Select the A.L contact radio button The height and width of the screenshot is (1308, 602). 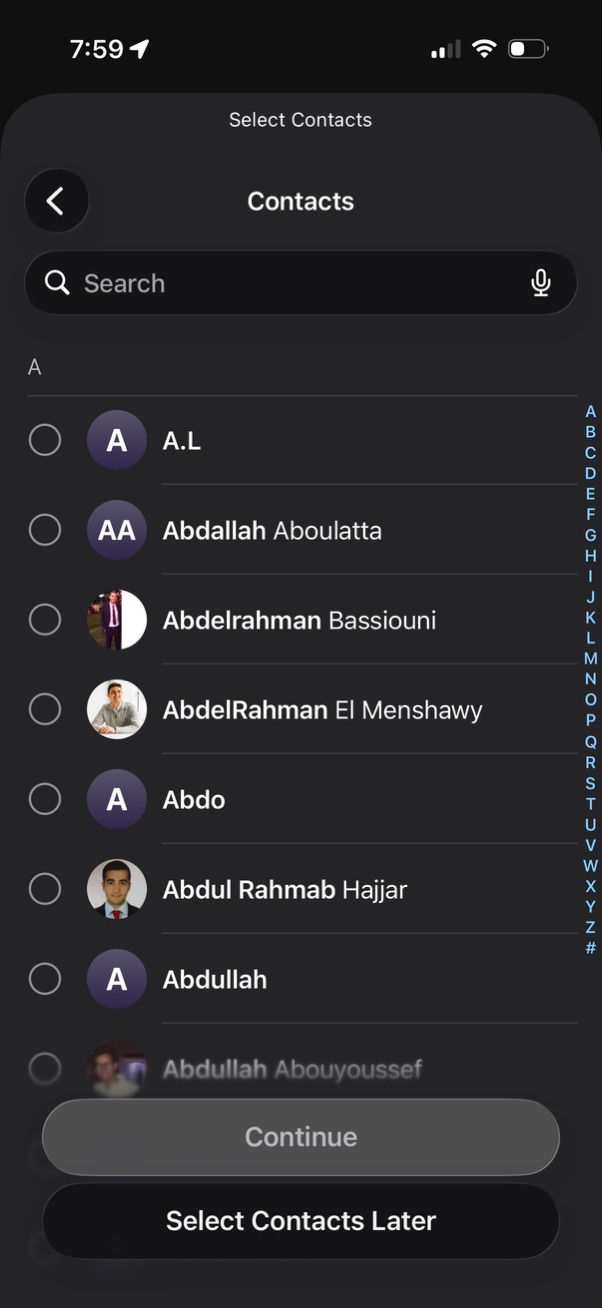[45, 440]
